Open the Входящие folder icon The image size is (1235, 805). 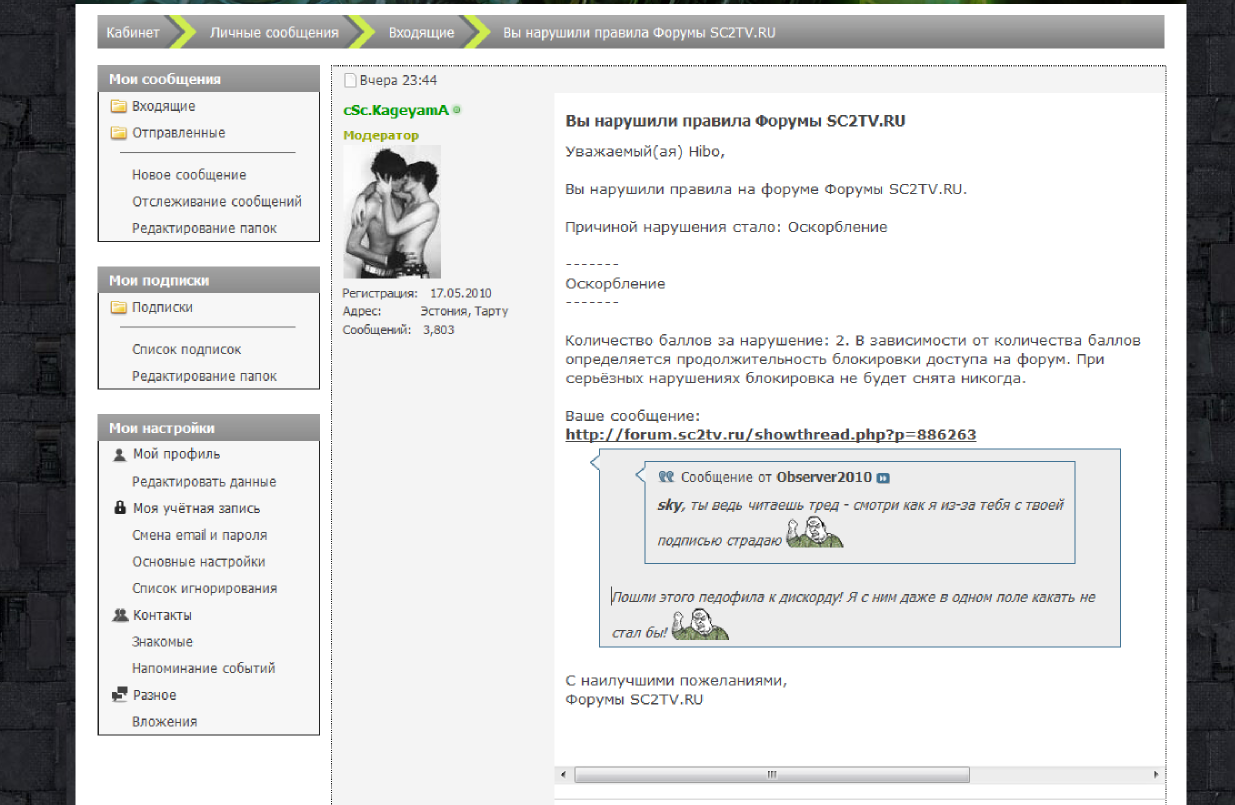point(118,106)
